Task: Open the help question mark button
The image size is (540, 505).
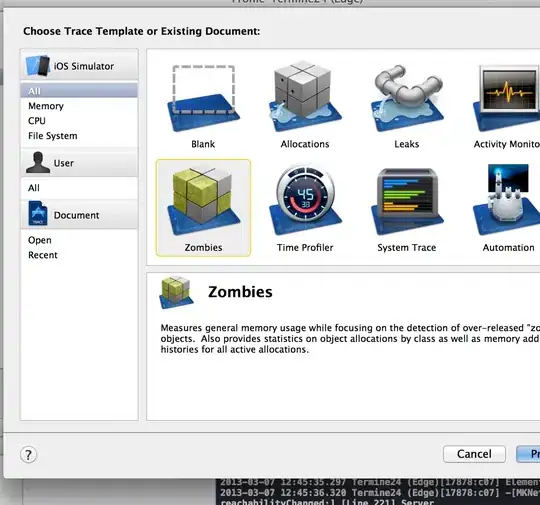Action: point(29,454)
